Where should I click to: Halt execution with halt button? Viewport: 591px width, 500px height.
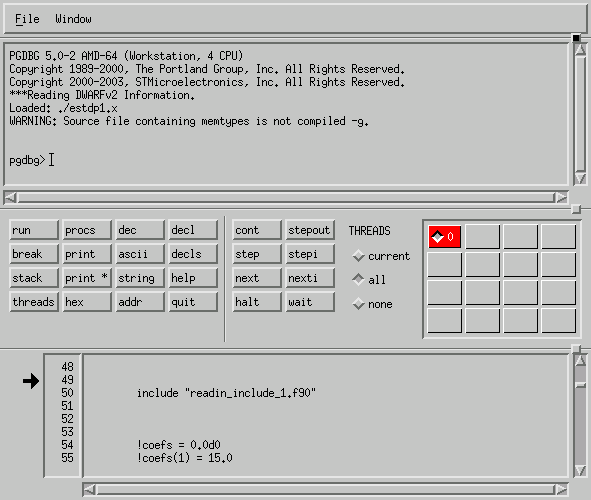(x=257, y=302)
